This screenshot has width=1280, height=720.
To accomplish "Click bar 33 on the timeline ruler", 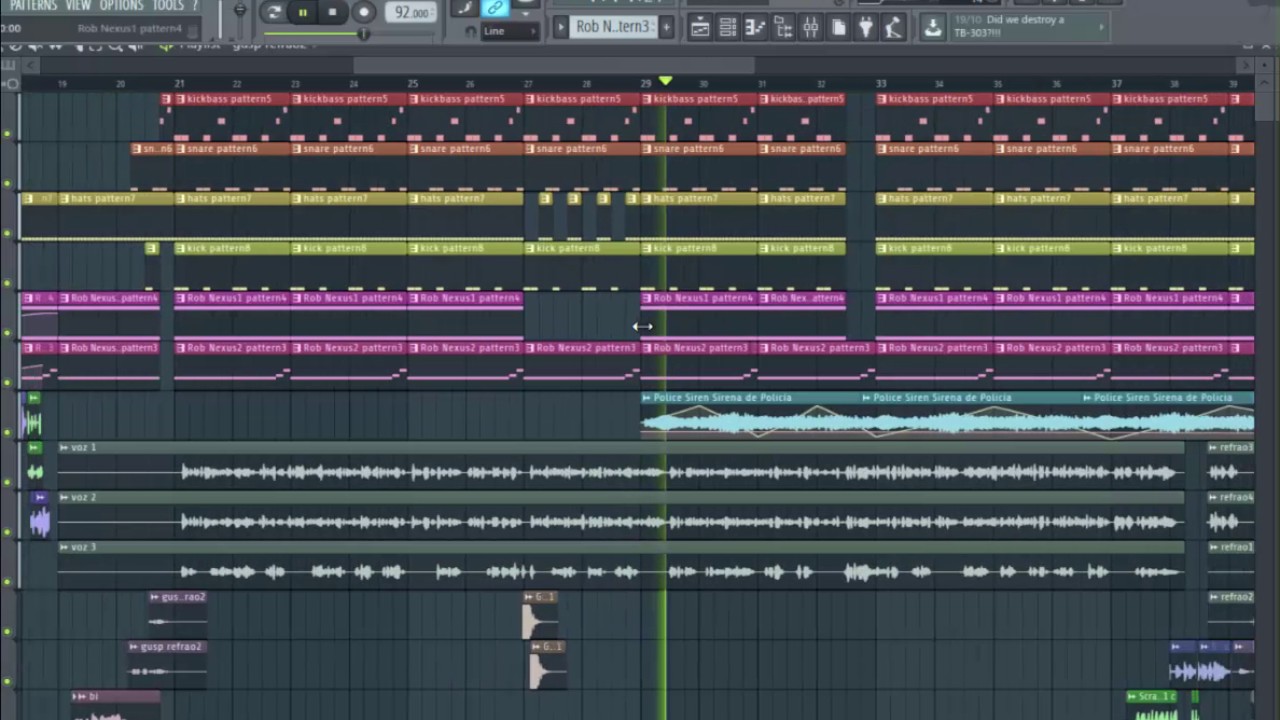I will pos(881,84).
